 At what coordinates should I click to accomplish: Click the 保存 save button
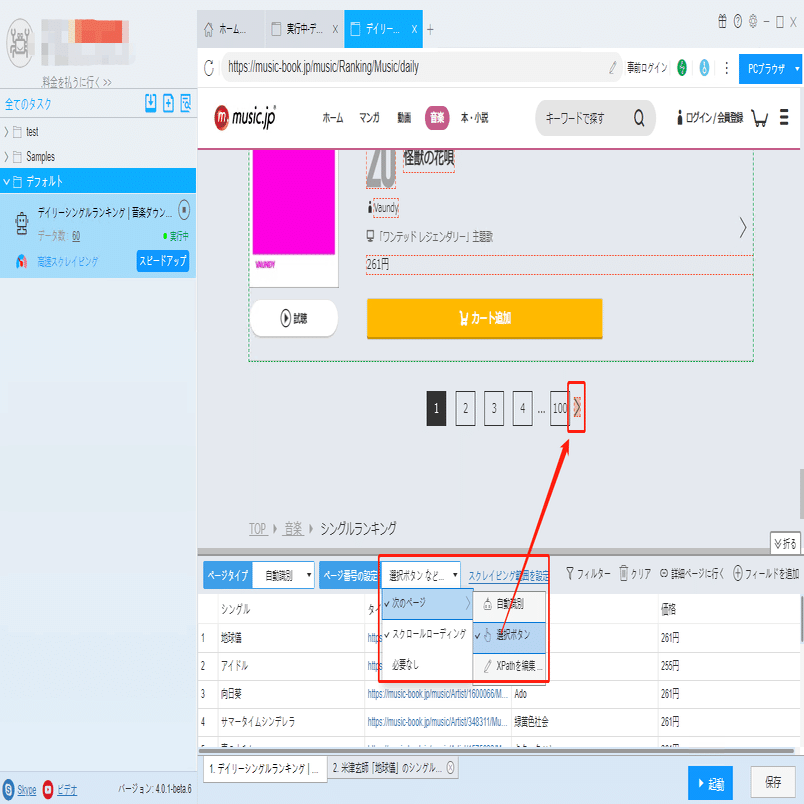(x=773, y=782)
